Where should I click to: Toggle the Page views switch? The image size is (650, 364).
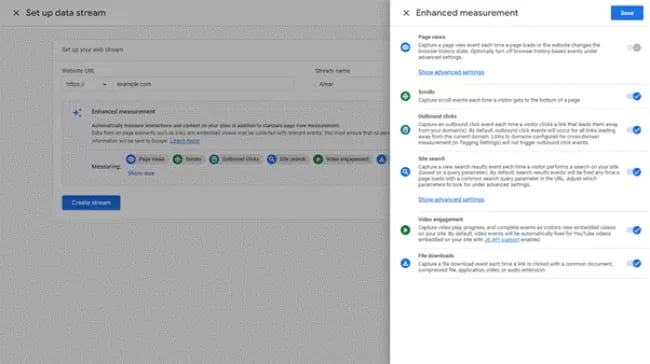point(634,48)
